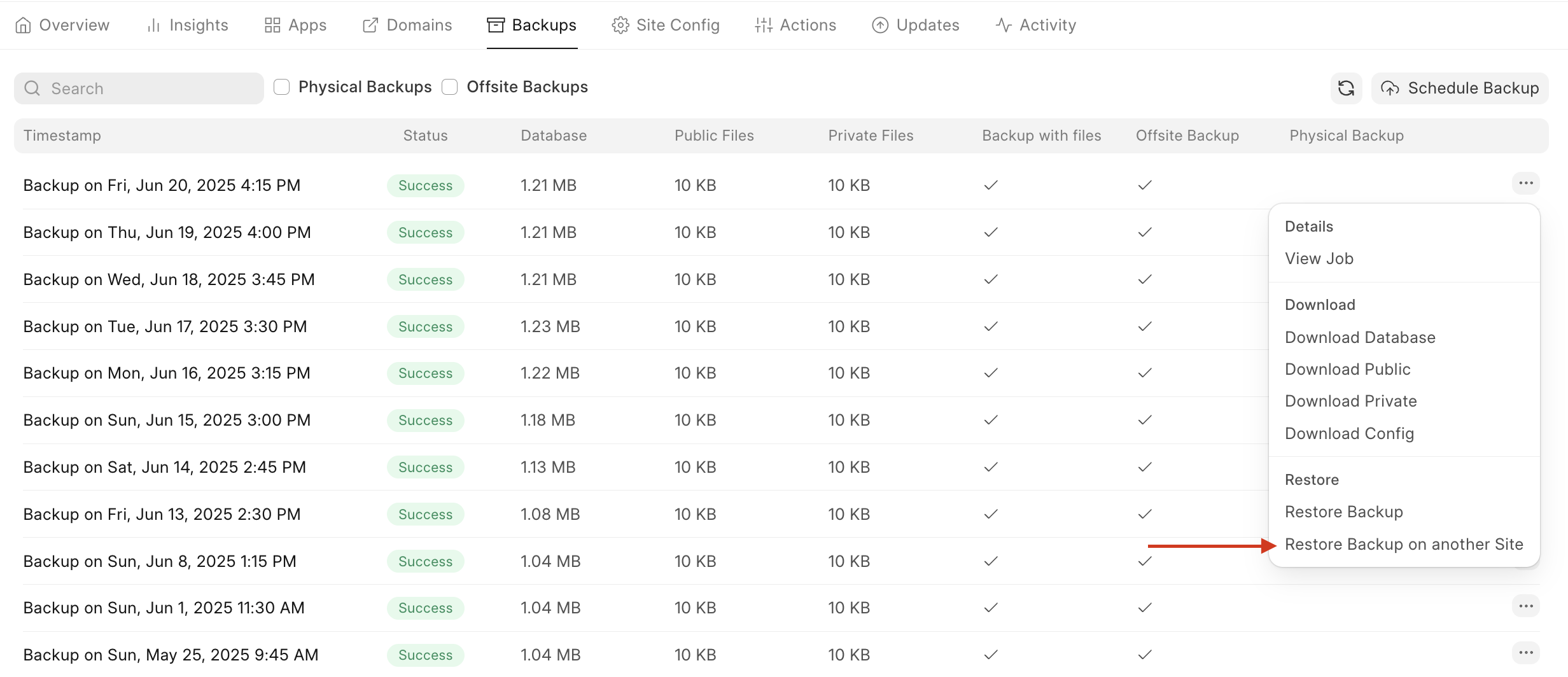The height and width of the screenshot is (677, 1568).
Task: Open three-dot menu for Jun 20 backup
Action: (x=1525, y=184)
